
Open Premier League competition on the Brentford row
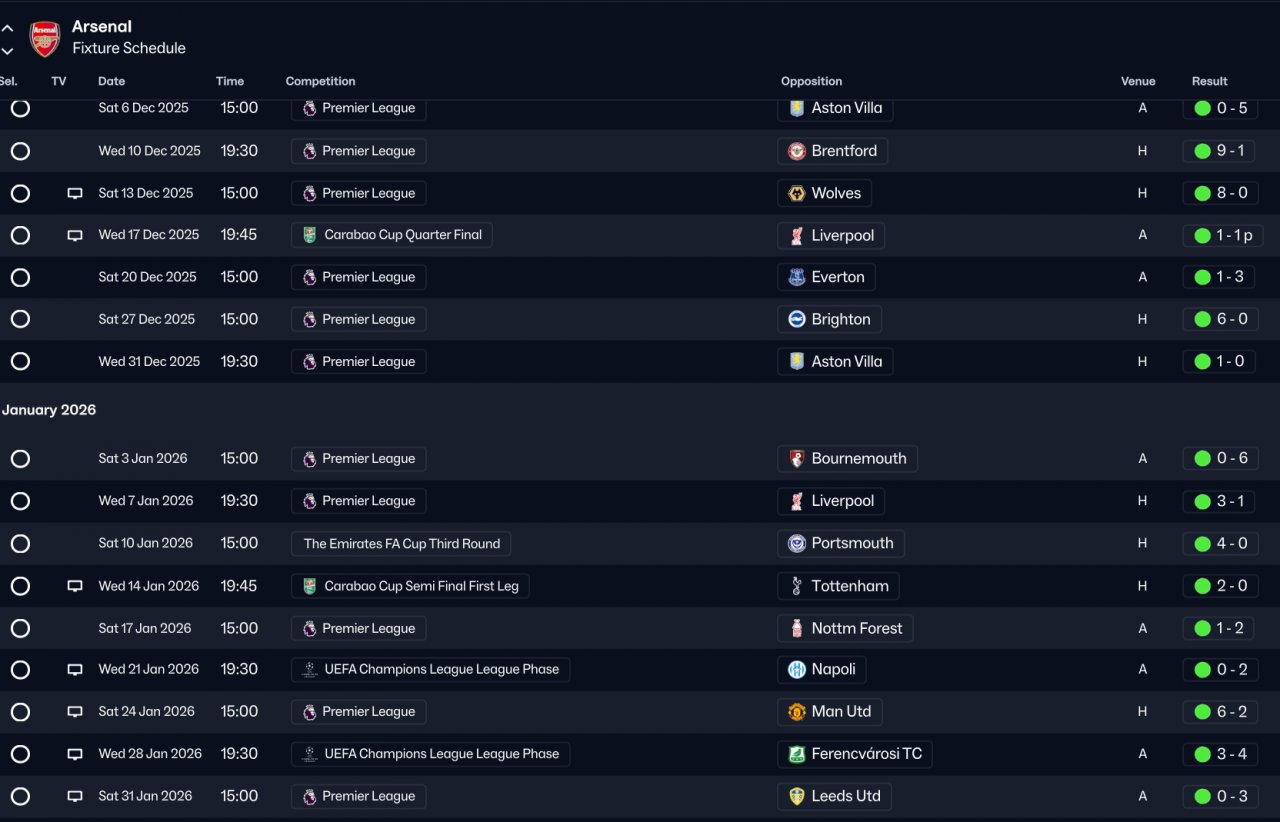tap(358, 151)
